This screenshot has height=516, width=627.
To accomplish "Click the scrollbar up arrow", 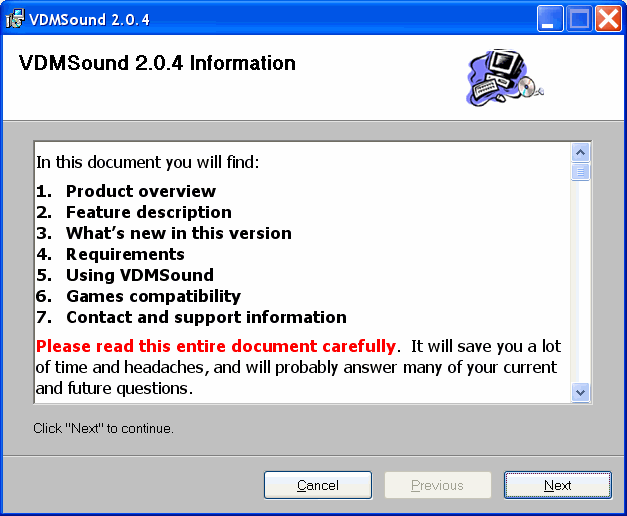I will click(x=581, y=152).
